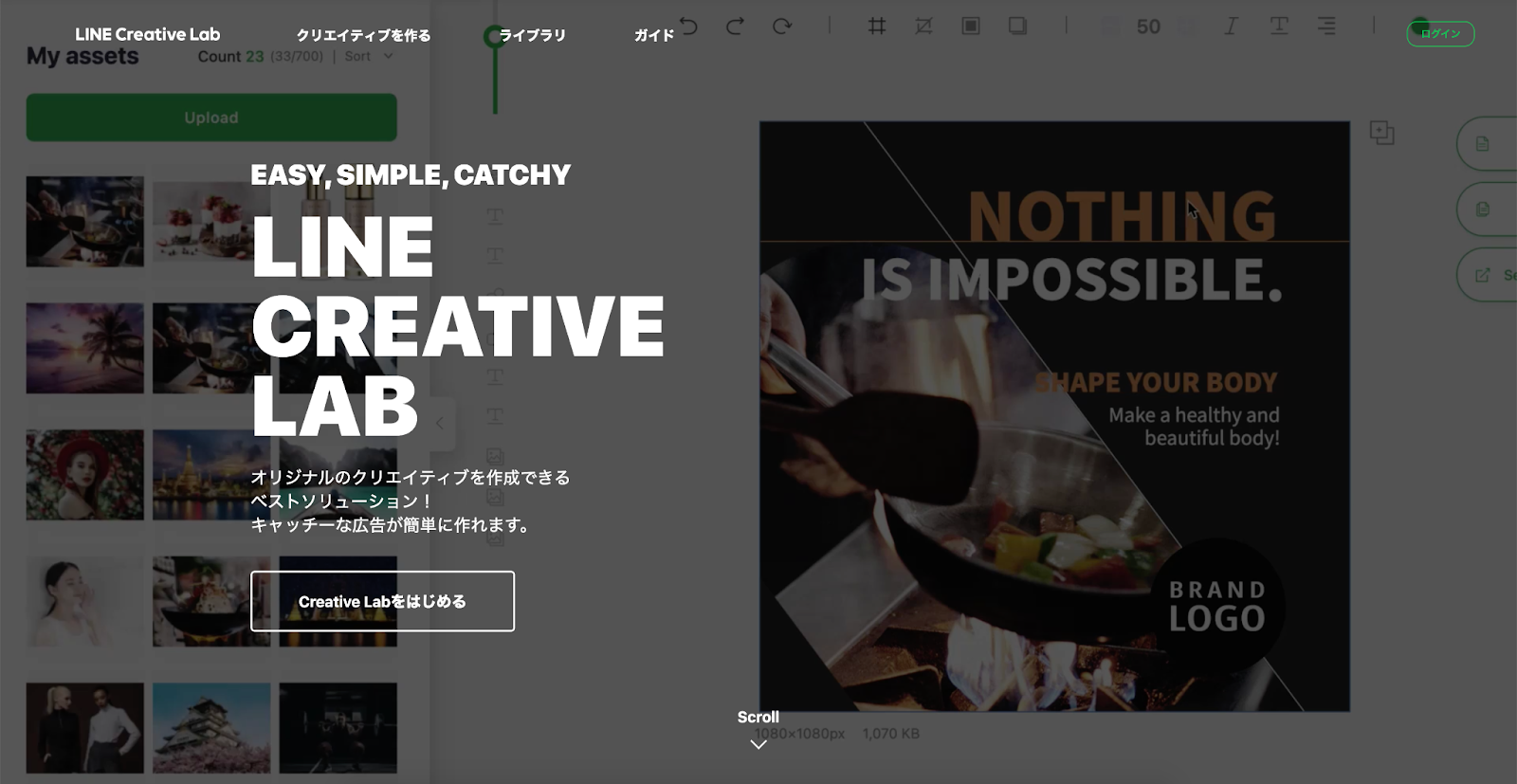
Task: Click the multi-page copy document icon button
Action: 1484,210
